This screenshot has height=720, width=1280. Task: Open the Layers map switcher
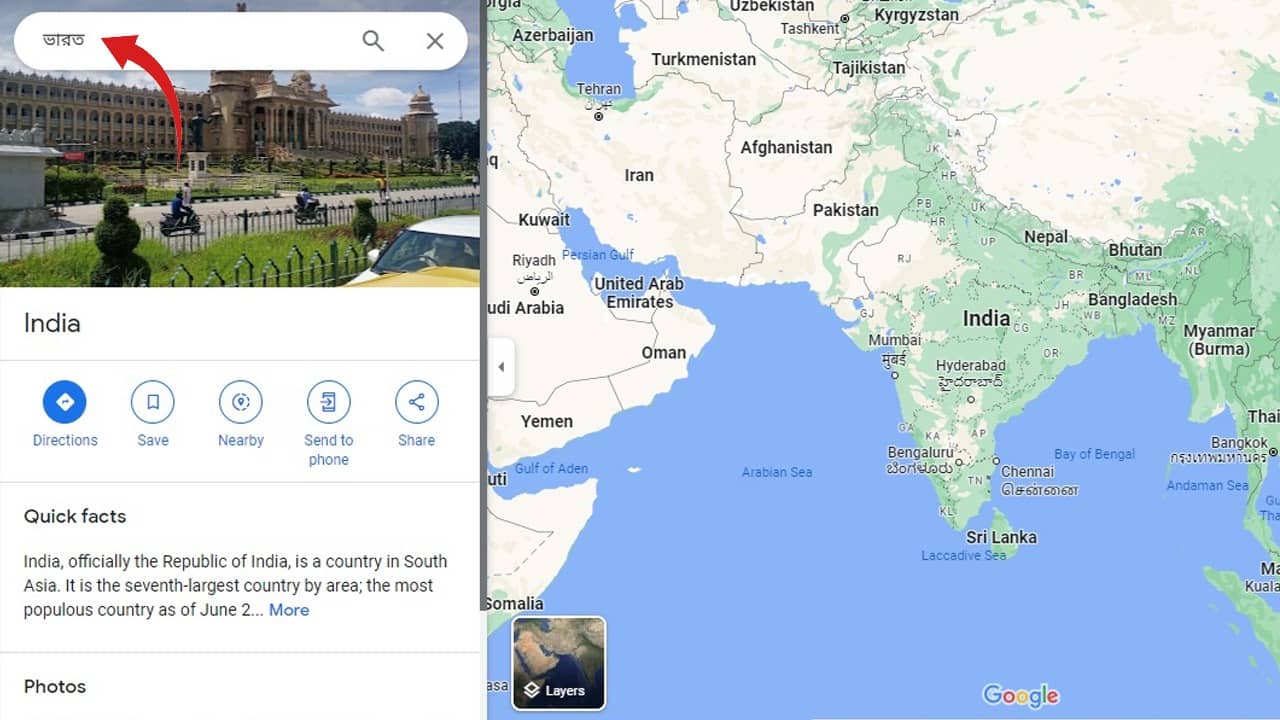click(x=559, y=663)
